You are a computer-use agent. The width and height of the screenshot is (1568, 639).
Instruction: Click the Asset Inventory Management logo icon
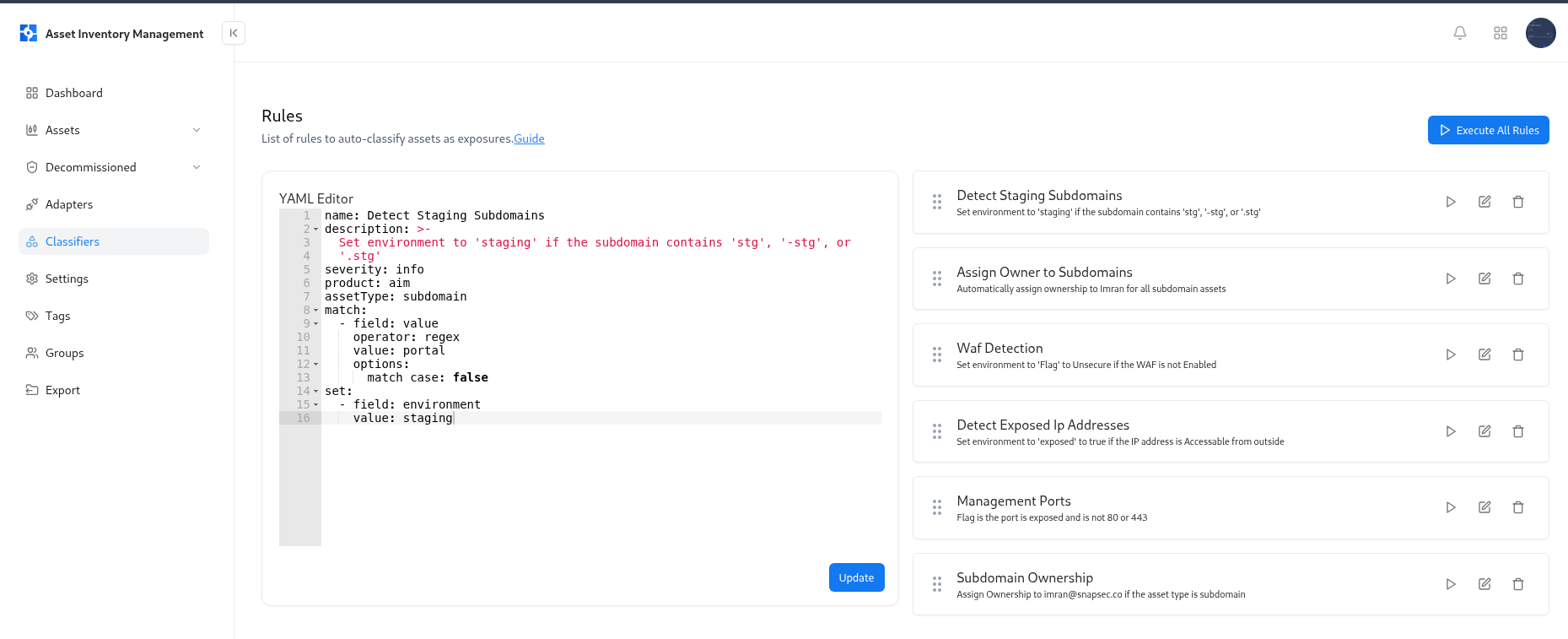[29, 33]
